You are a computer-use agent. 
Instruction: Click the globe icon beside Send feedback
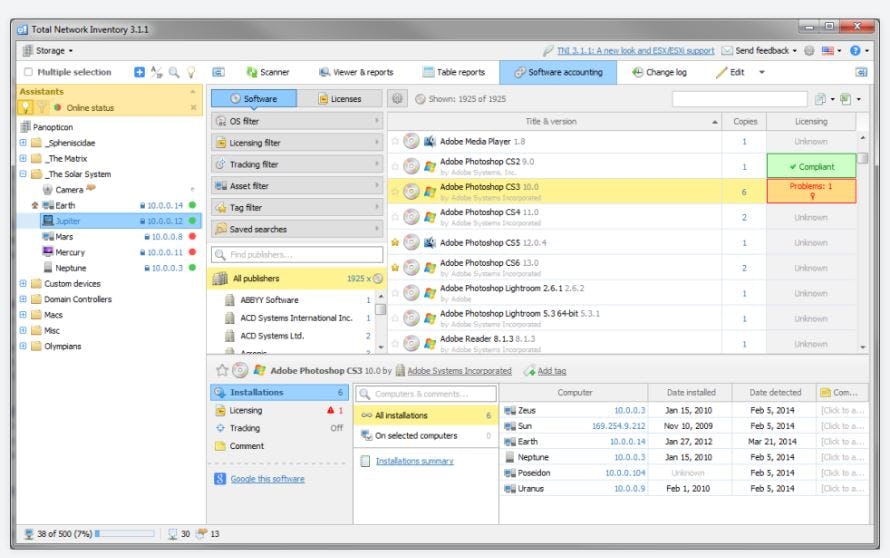[x=809, y=51]
